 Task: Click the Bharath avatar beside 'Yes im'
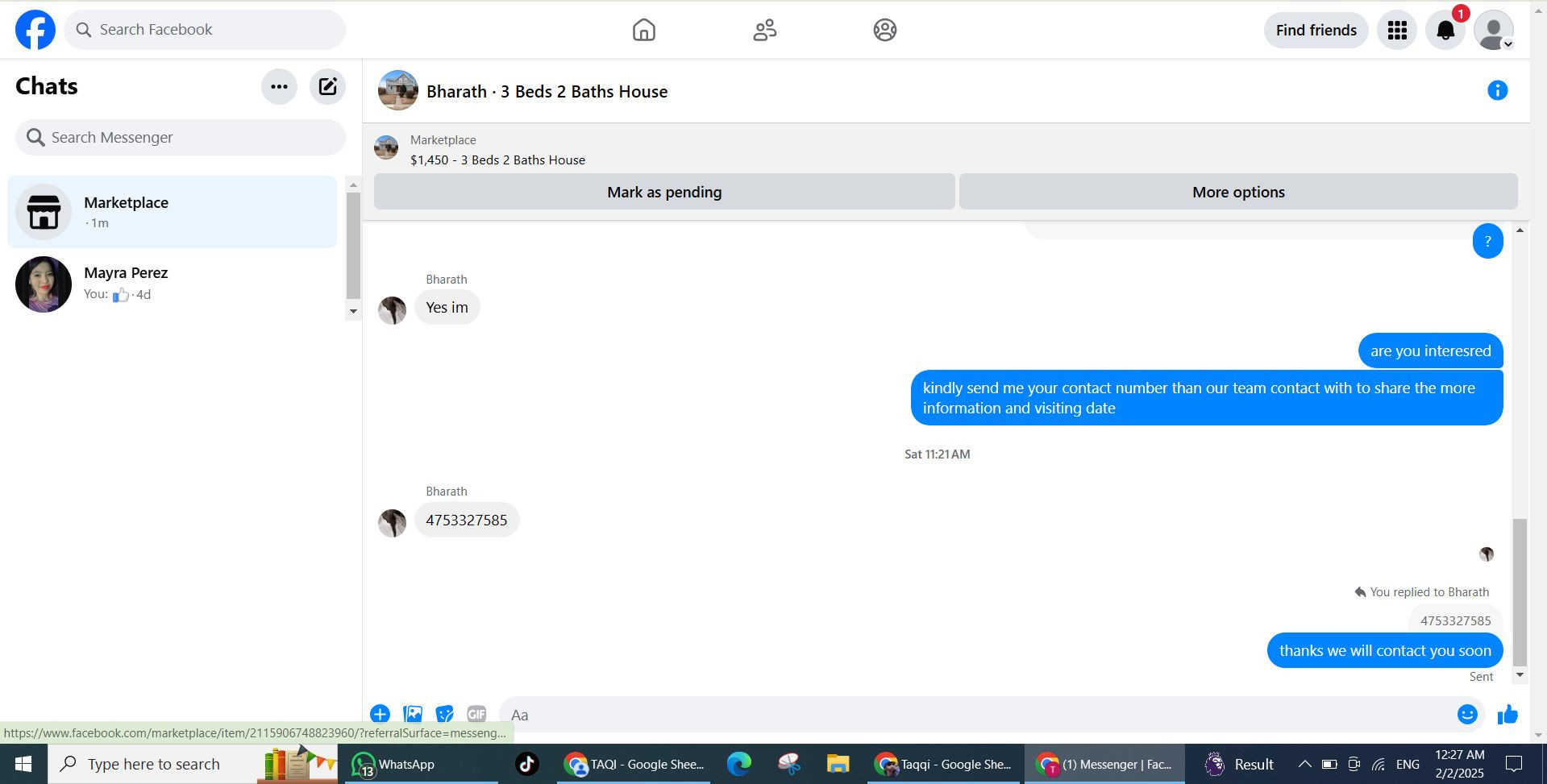point(393,310)
